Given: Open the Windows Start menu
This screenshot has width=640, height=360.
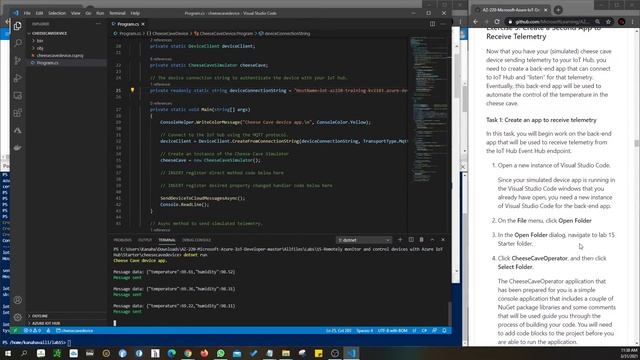Looking at the screenshot, I should (8, 353).
